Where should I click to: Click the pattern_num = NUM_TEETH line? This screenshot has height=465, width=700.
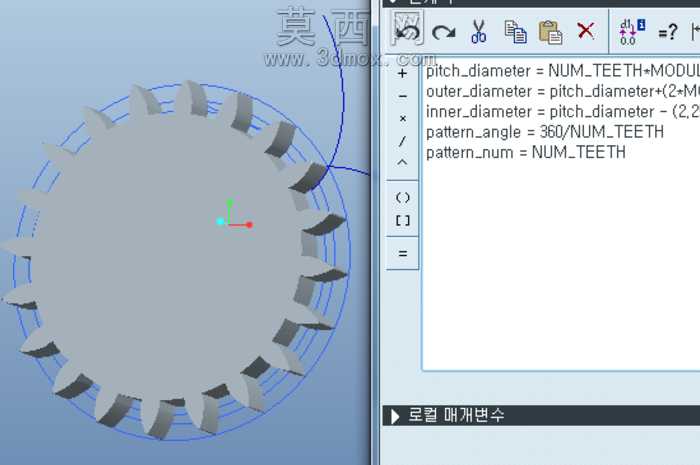tap(525, 153)
